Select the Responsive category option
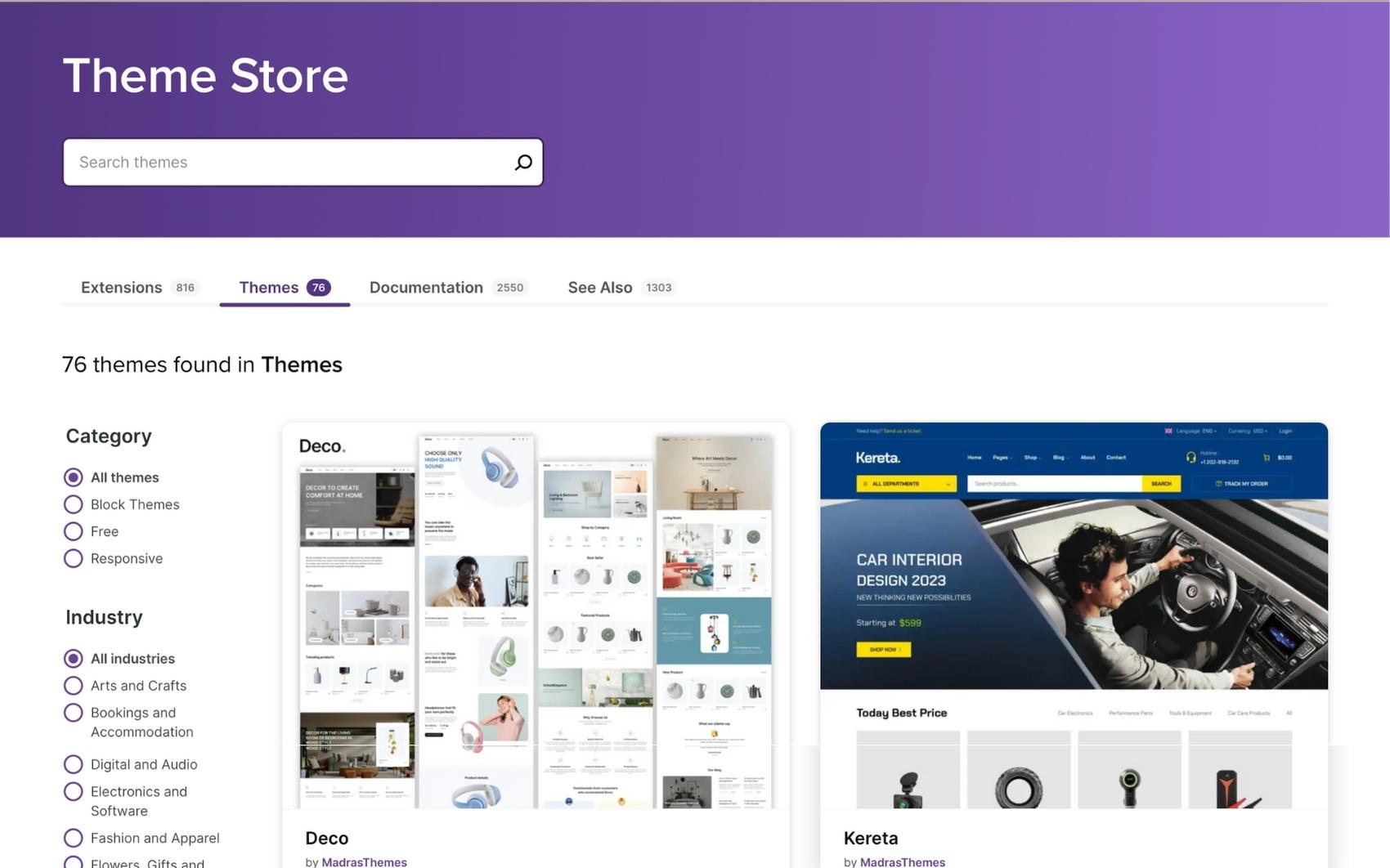This screenshot has width=1390, height=868. (74, 558)
